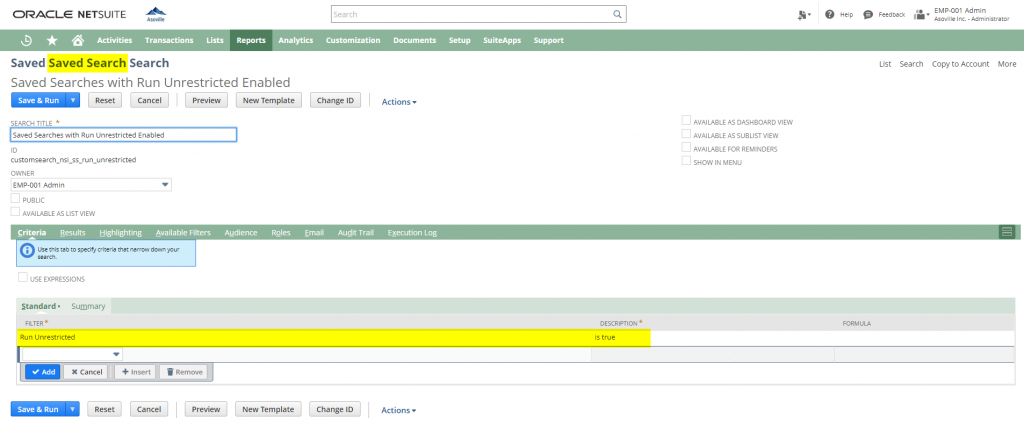Image resolution: width=1024 pixels, height=425 pixels.
Task: Click the top Reset button
Action: tap(104, 101)
